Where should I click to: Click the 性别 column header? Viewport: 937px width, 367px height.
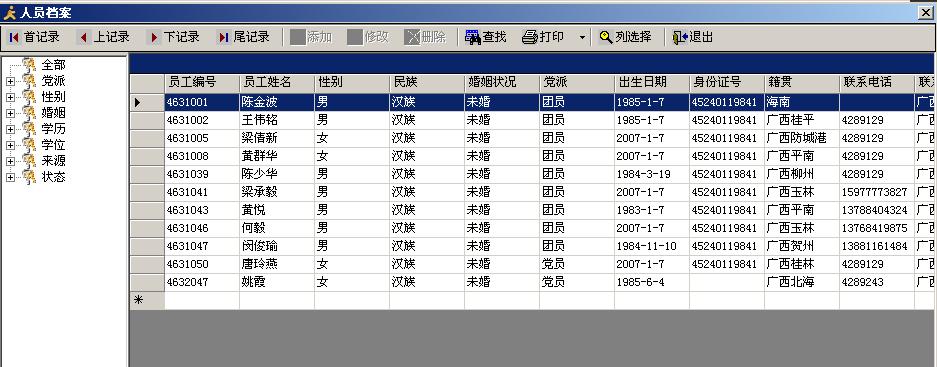pos(352,83)
